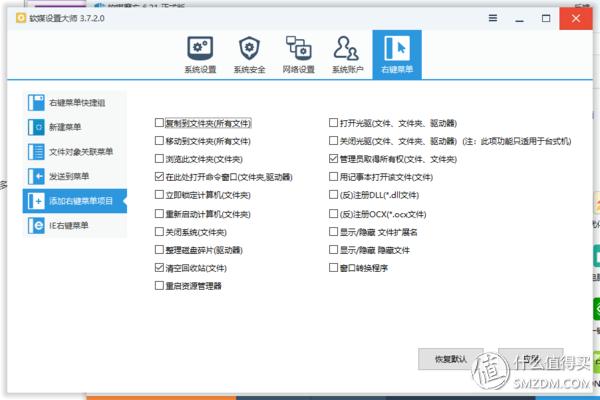Enable 复制到文件夹(所有文件) checkbox

pos(159,123)
